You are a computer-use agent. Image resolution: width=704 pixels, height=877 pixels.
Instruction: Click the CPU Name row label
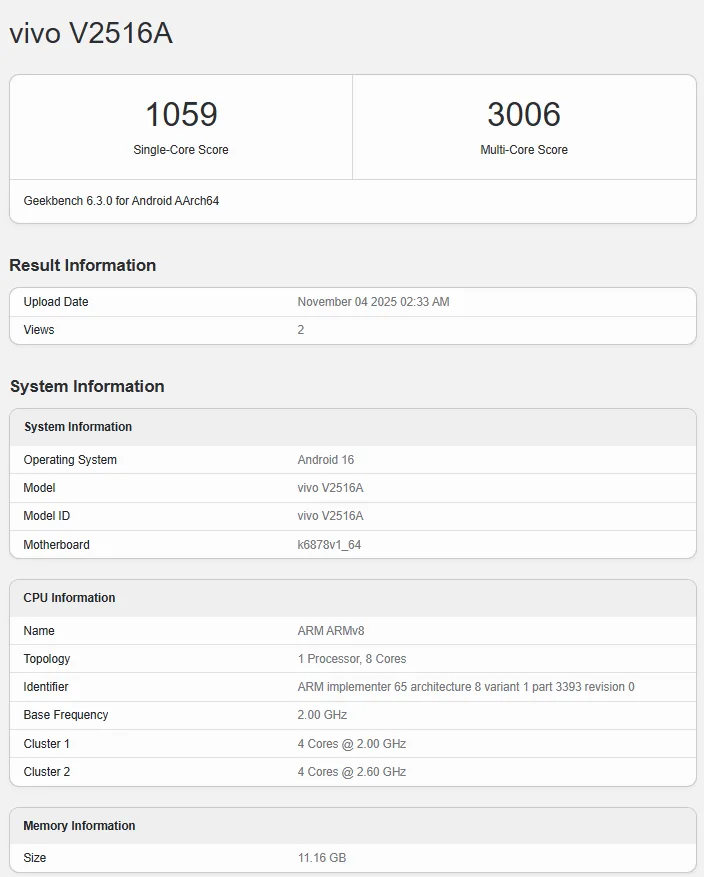pyautogui.click(x=39, y=631)
